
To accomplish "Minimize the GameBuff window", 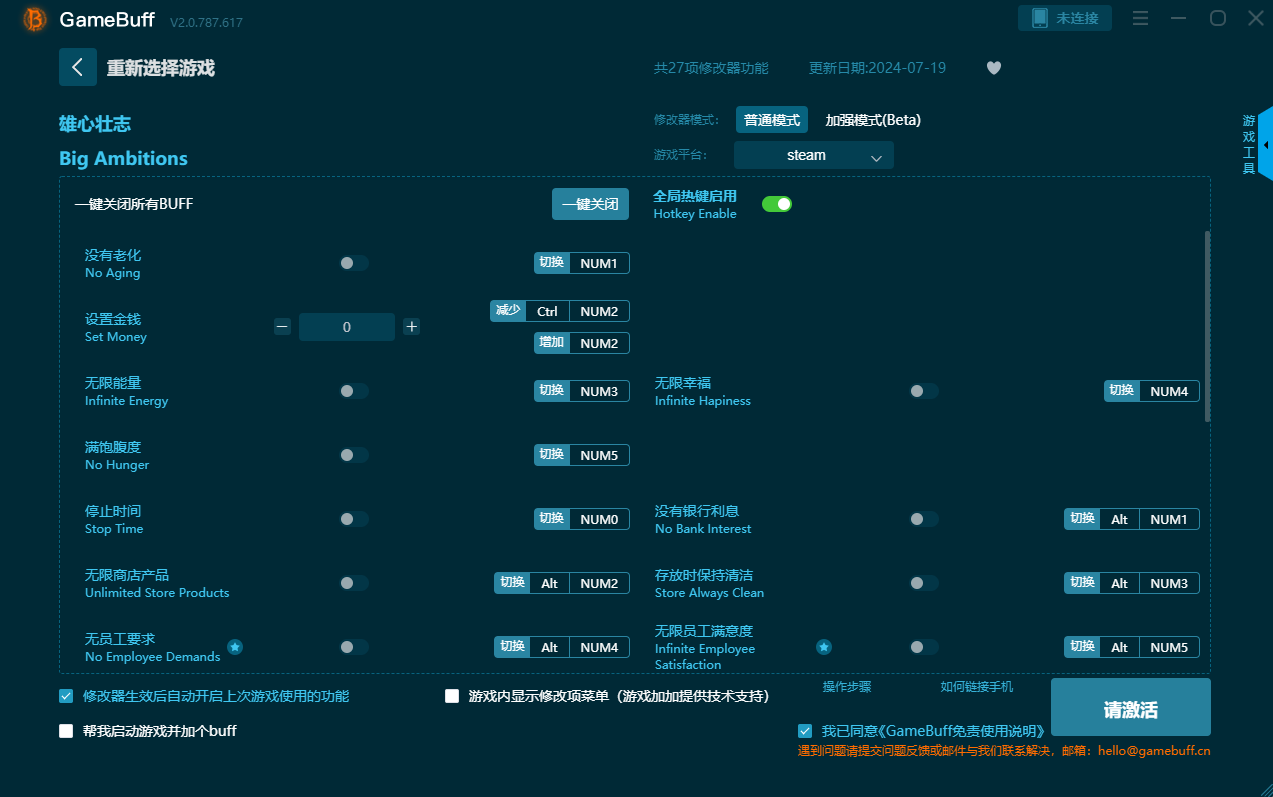I will 1179,18.
